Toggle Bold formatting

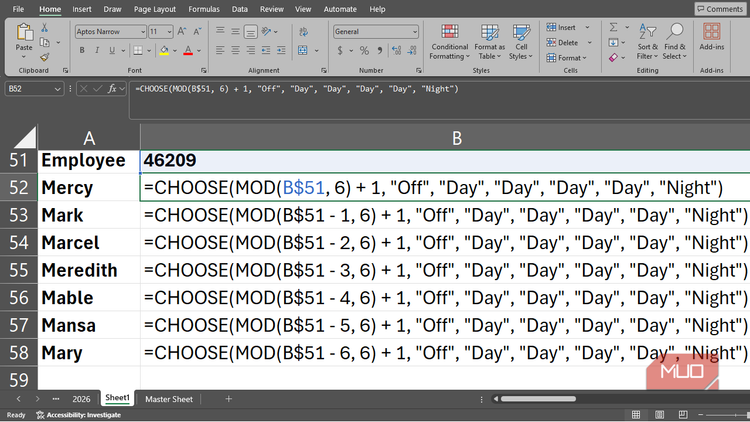point(82,50)
